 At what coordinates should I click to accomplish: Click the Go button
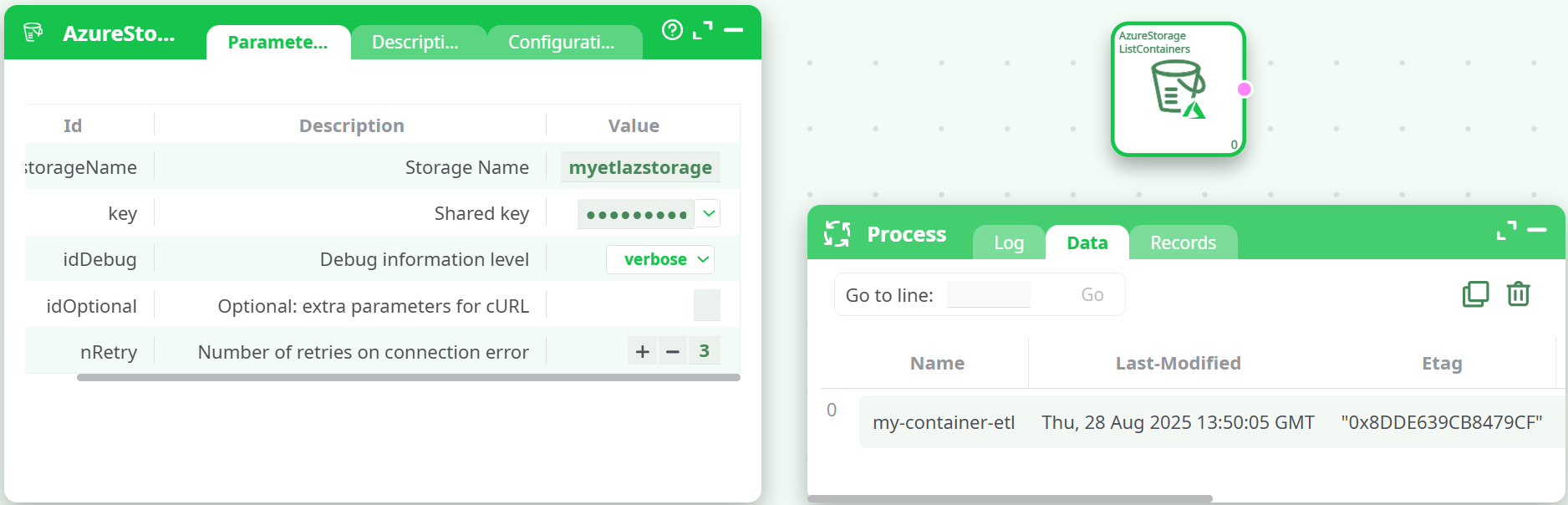click(1092, 295)
